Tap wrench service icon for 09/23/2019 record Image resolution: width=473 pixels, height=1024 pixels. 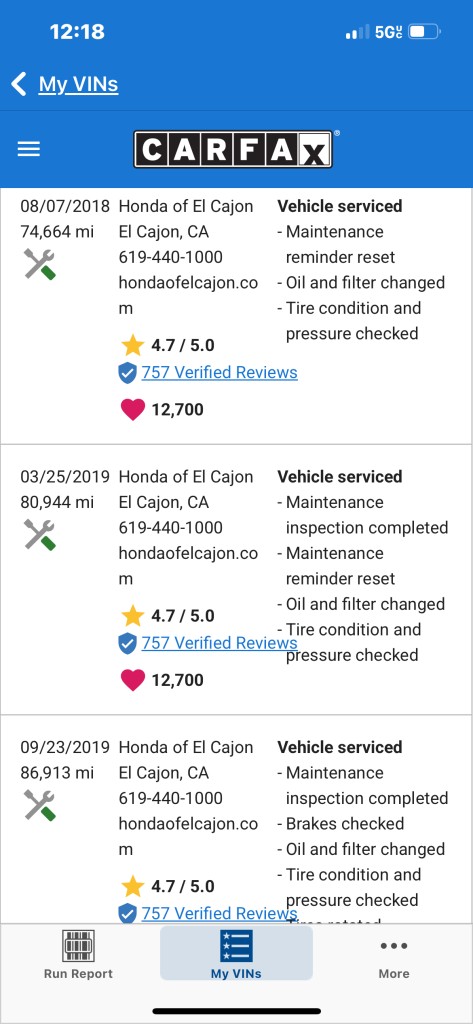[40, 805]
